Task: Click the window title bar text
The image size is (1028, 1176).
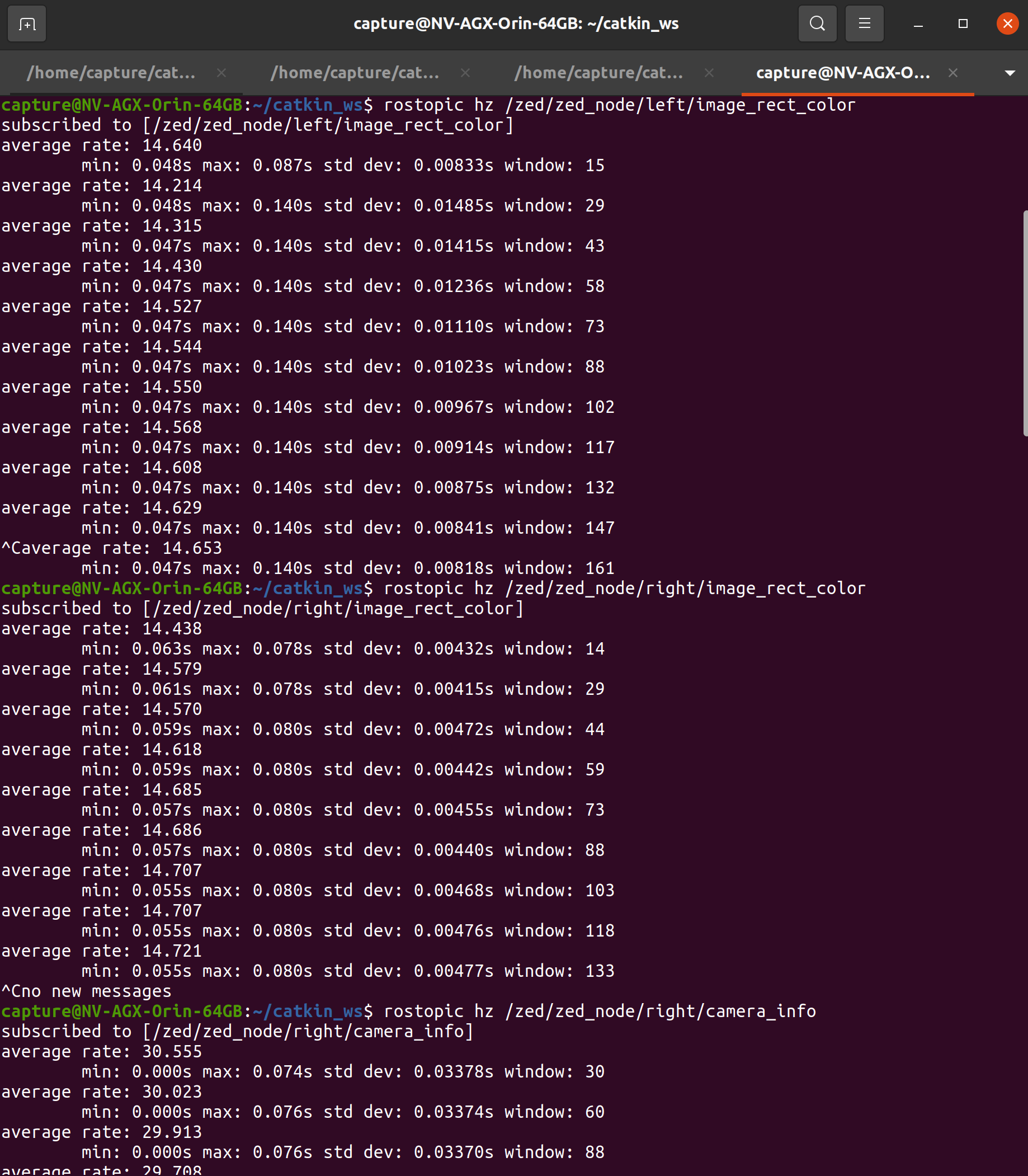Action: point(514,23)
